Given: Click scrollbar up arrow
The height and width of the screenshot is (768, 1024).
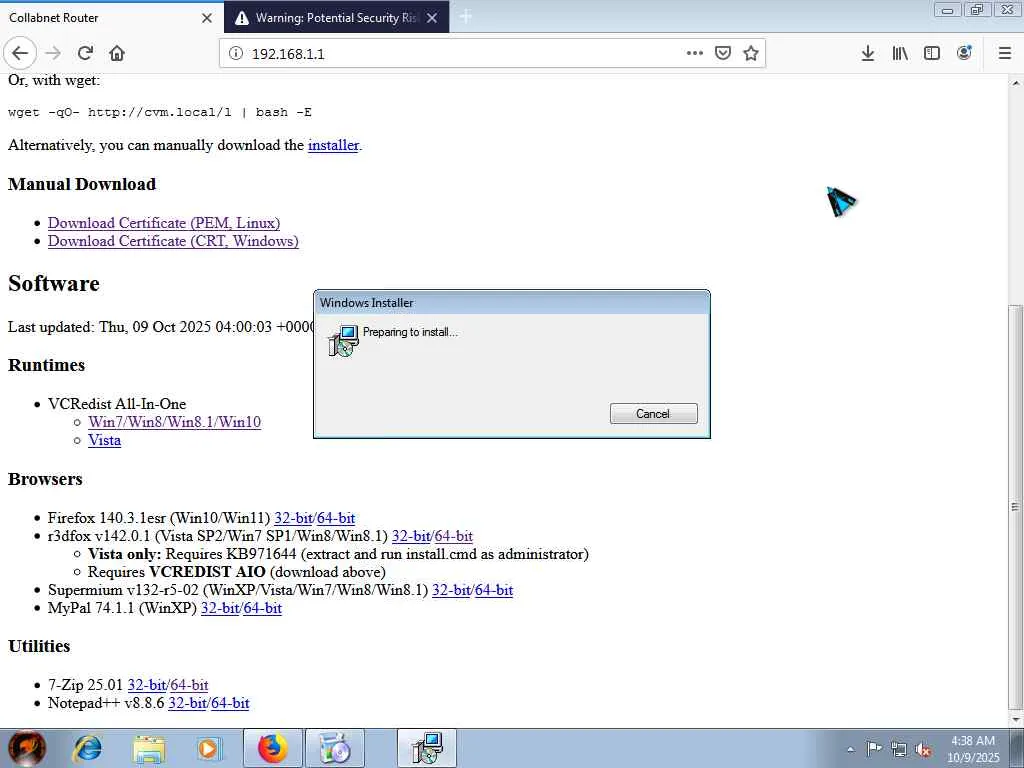Looking at the screenshot, I should click(x=1015, y=82).
